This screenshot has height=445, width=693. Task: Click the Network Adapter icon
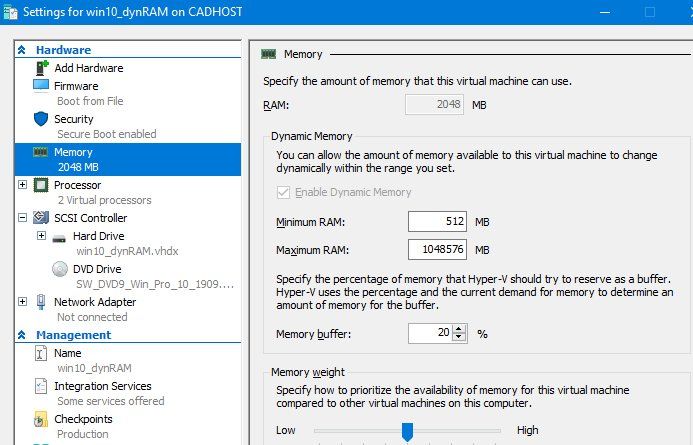click(x=41, y=302)
